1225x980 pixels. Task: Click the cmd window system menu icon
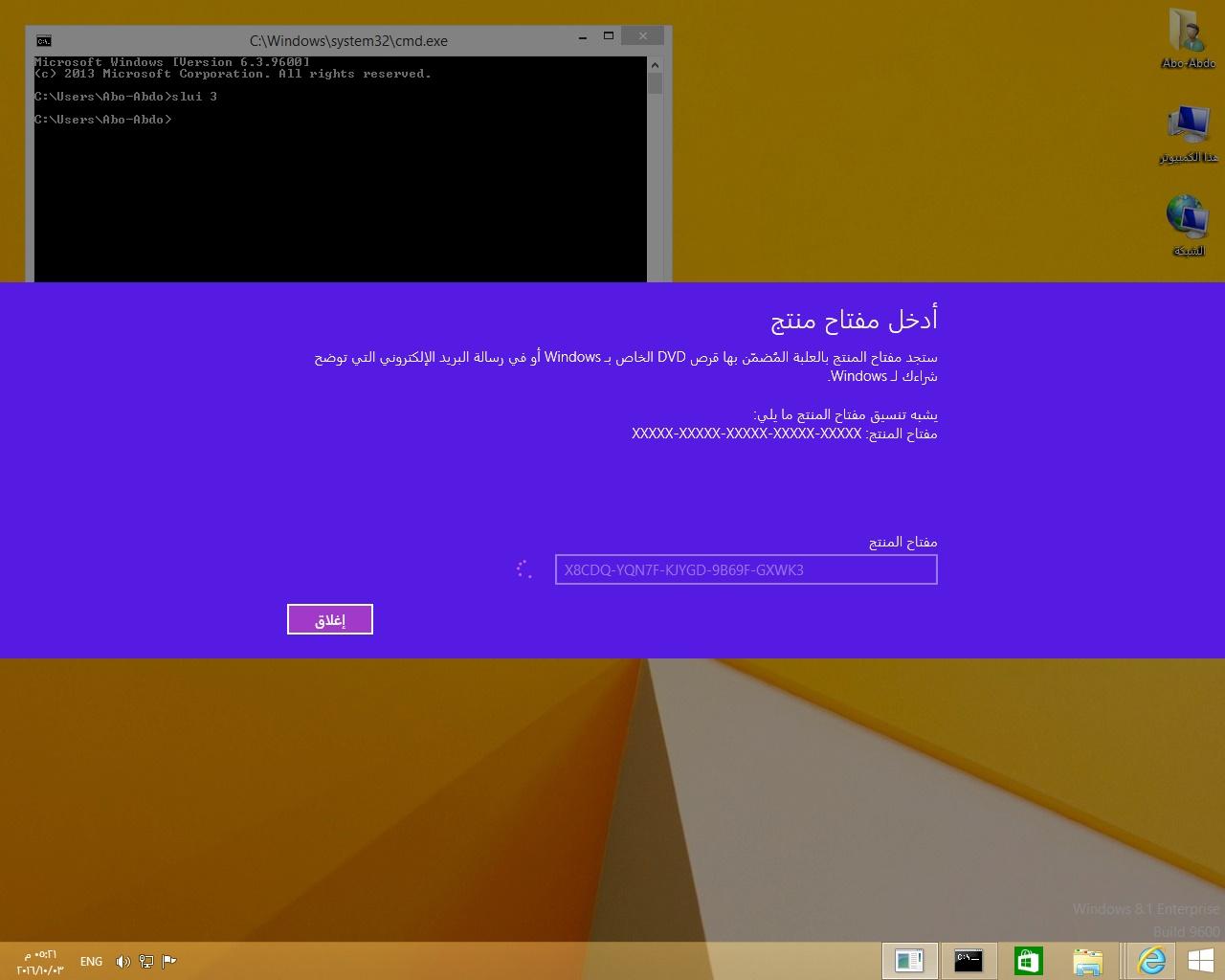pos(43,40)
